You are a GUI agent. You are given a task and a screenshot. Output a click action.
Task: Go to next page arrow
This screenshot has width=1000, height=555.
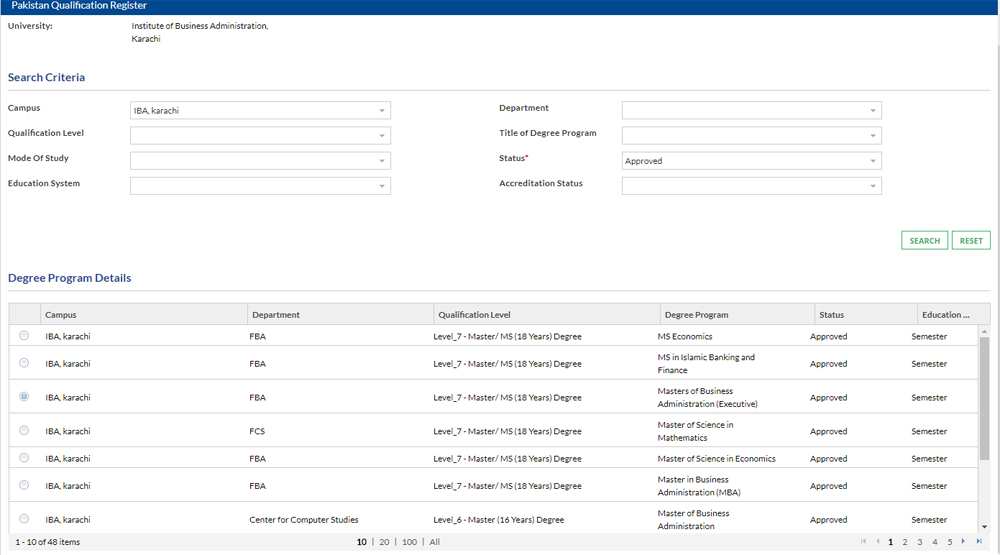[963, 542]
